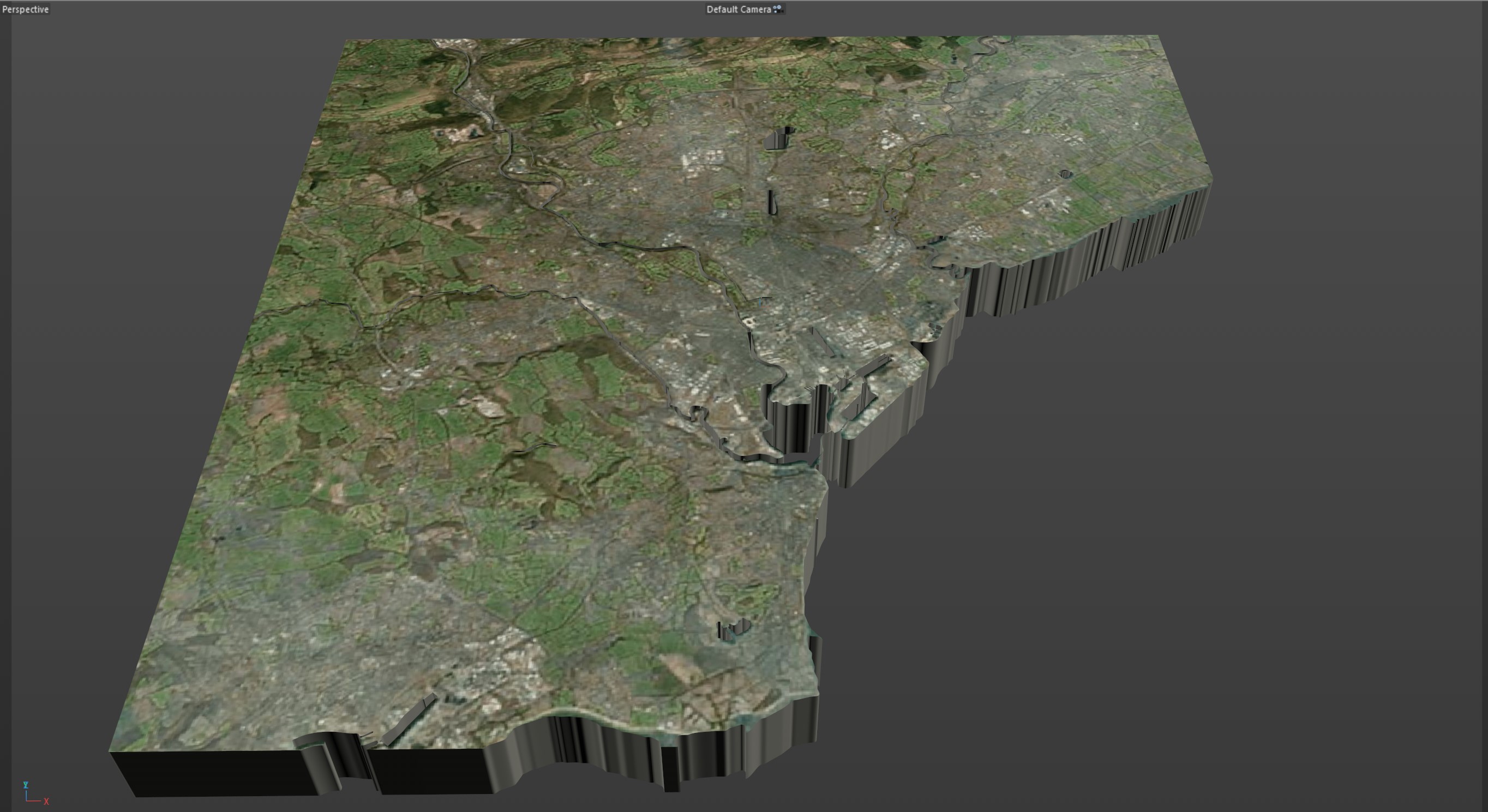
Task: Click the red X axis label
Action: pos(46,802)
